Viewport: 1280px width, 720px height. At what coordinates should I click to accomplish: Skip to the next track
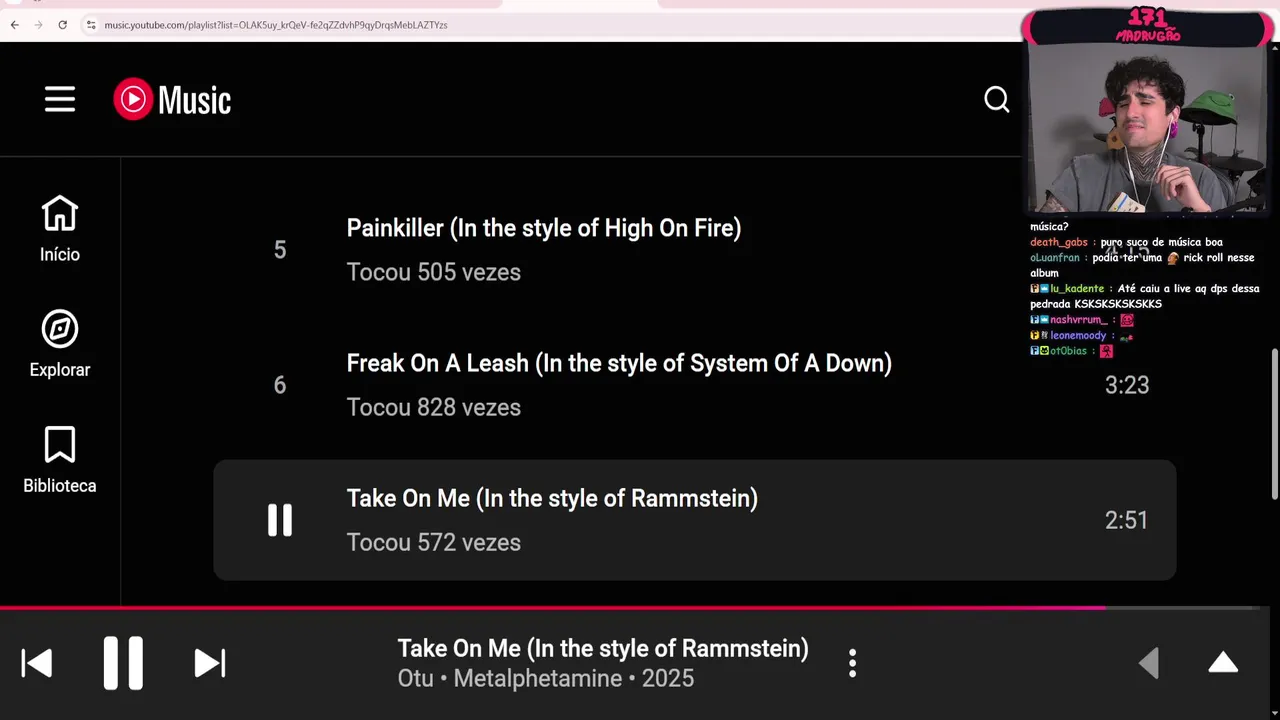pos(209,663)
